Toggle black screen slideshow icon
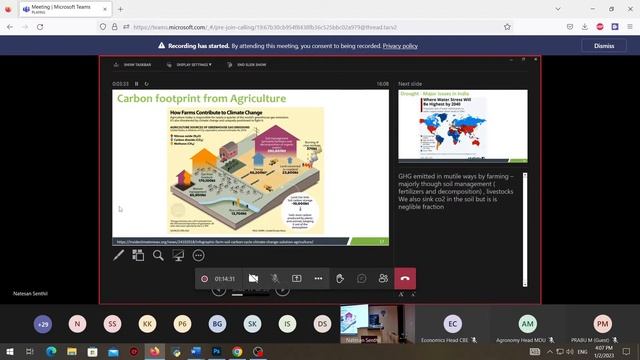The width and height of the screenshot is (640, 360). coord(178,256)
